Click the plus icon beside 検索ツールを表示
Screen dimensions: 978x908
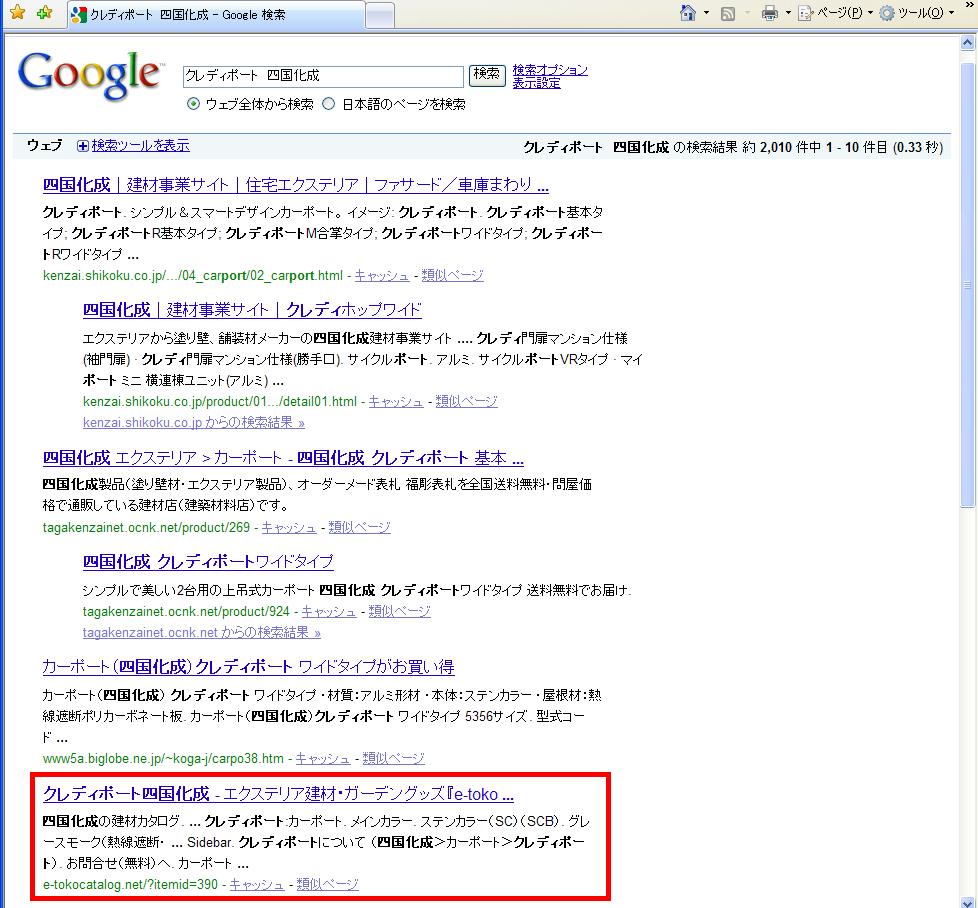(83, 146)
